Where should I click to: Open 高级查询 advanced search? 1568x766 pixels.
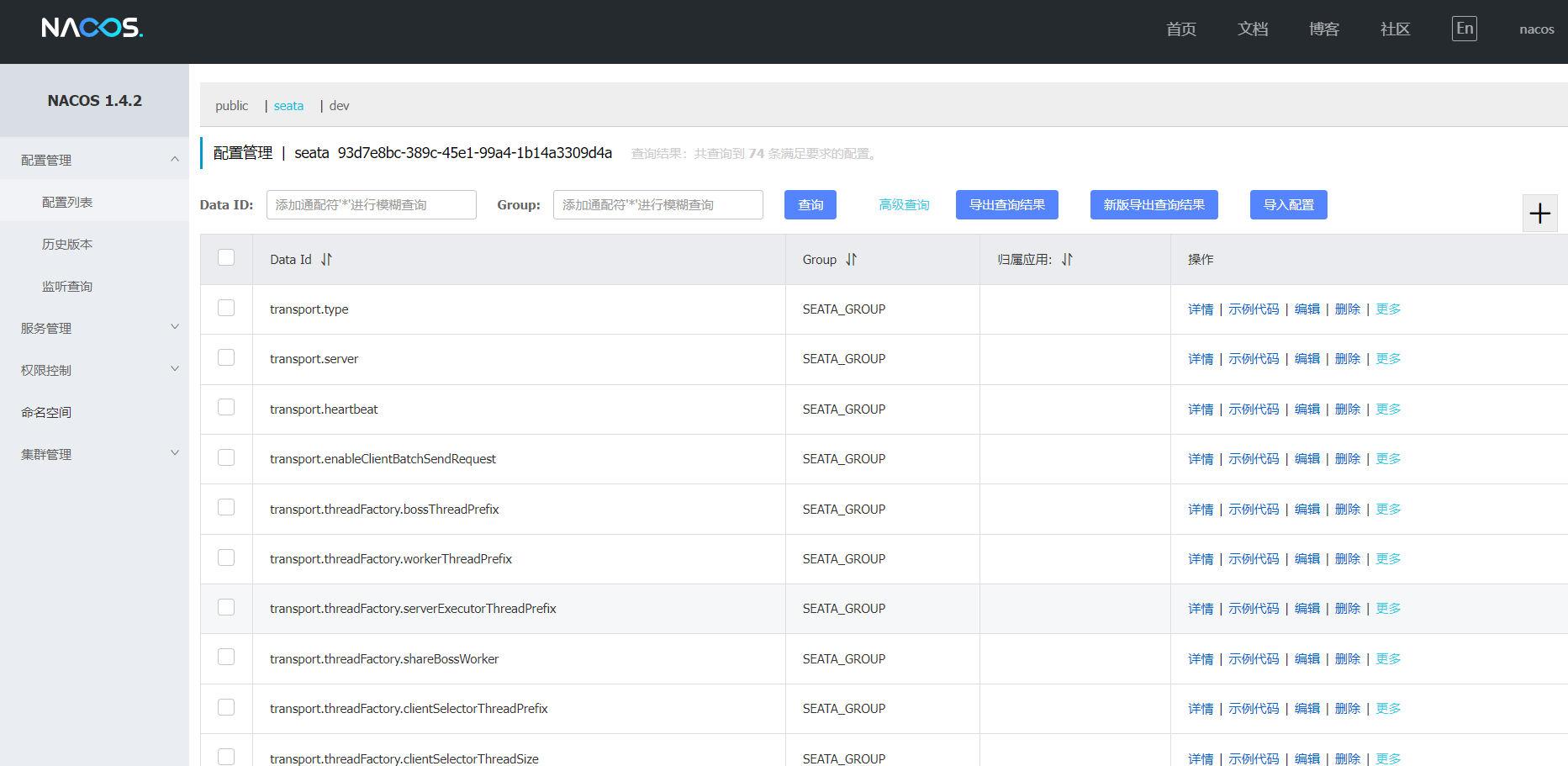[x=904, y=205]
